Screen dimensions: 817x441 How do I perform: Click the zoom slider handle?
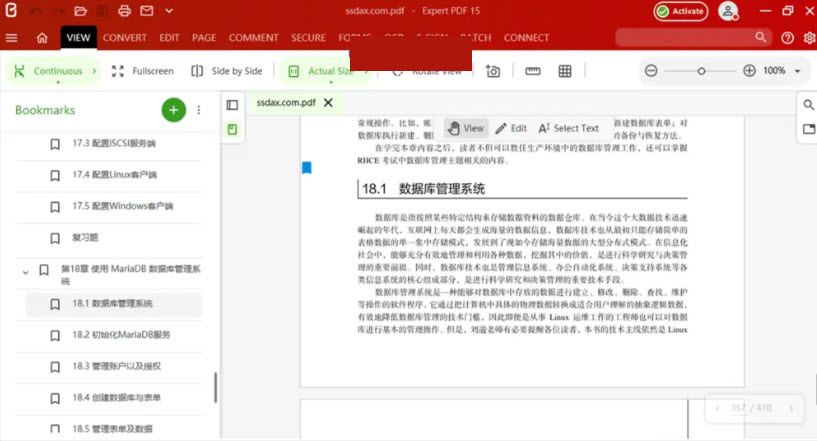pos(701,71)
